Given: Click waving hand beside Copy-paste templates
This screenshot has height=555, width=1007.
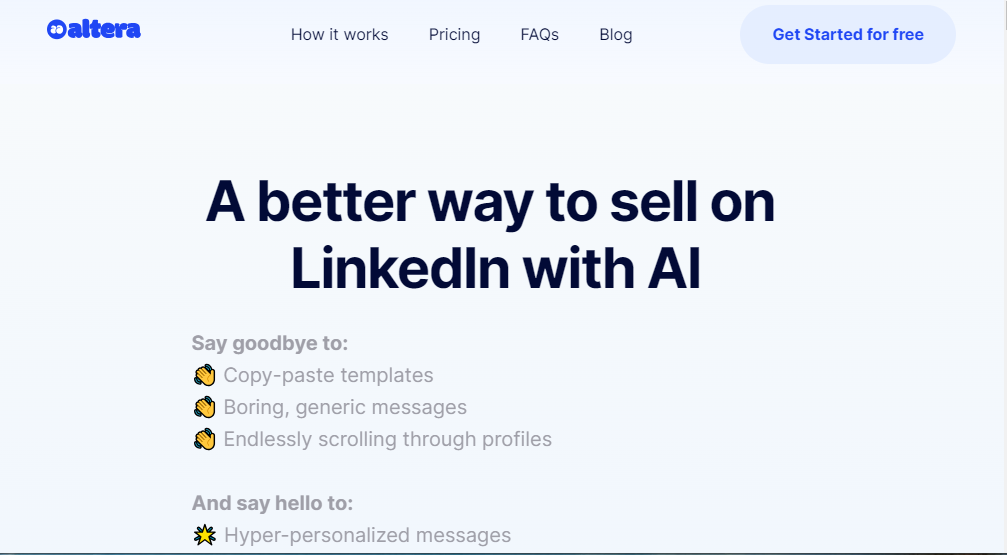Looking at the screenshot, I should click(204, 376).
